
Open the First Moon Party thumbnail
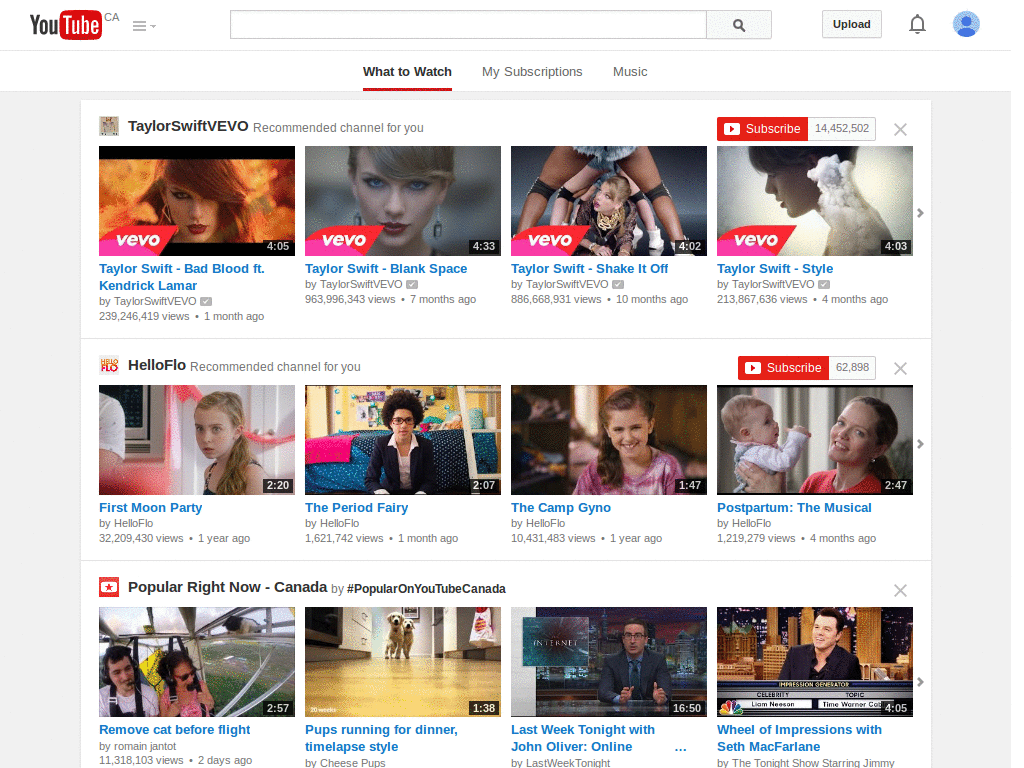[197, 440]
